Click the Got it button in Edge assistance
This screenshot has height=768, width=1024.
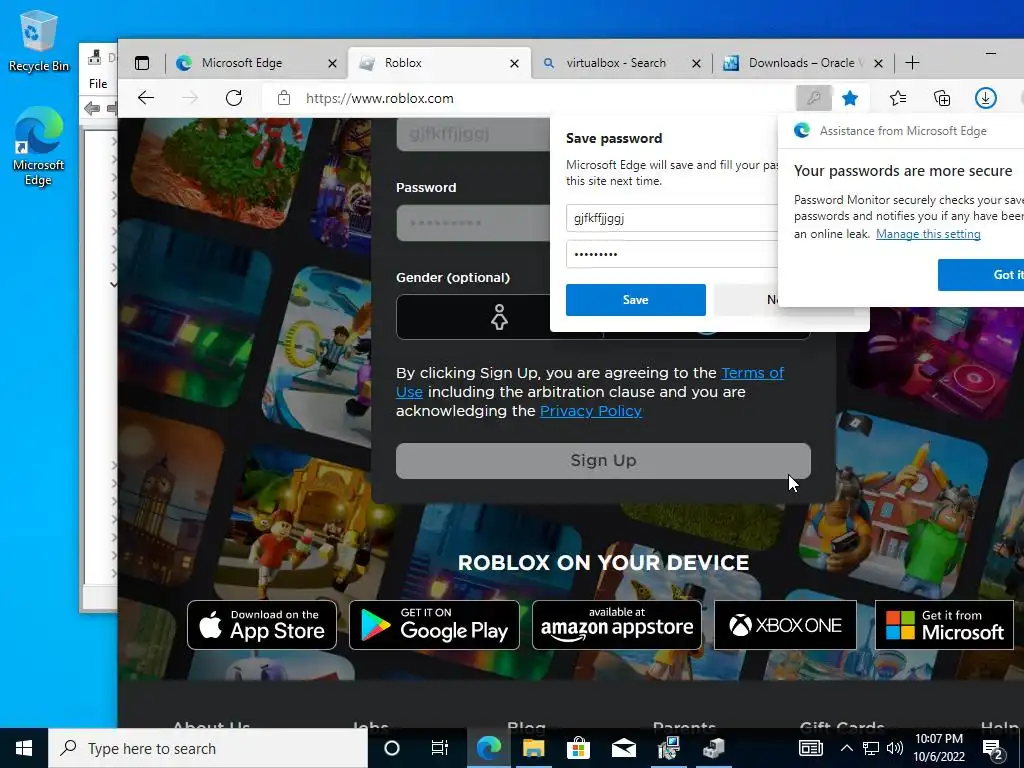click(981, 275)
